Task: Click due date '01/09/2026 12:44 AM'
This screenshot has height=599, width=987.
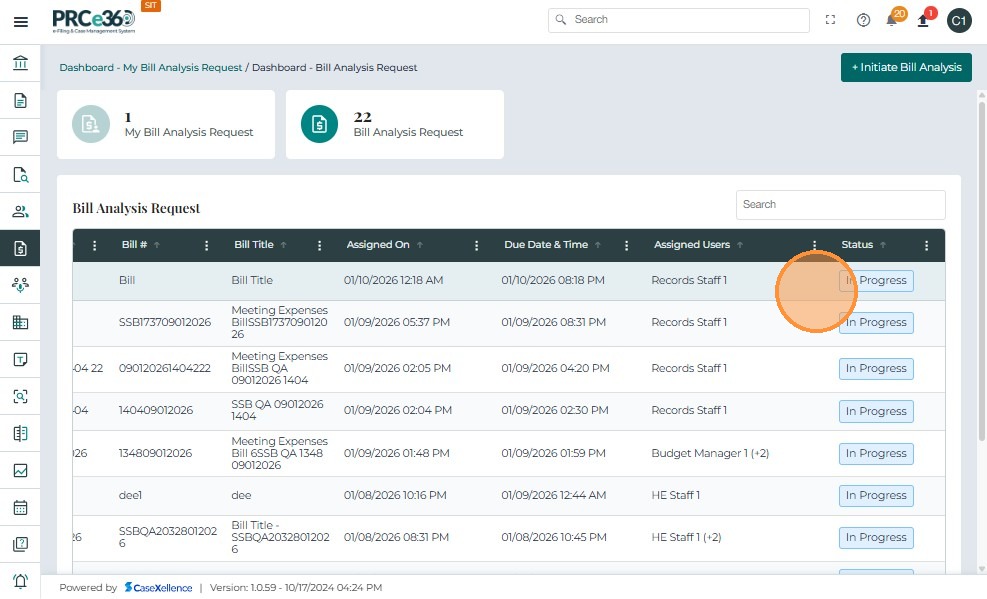Action: tap(553, 495)
